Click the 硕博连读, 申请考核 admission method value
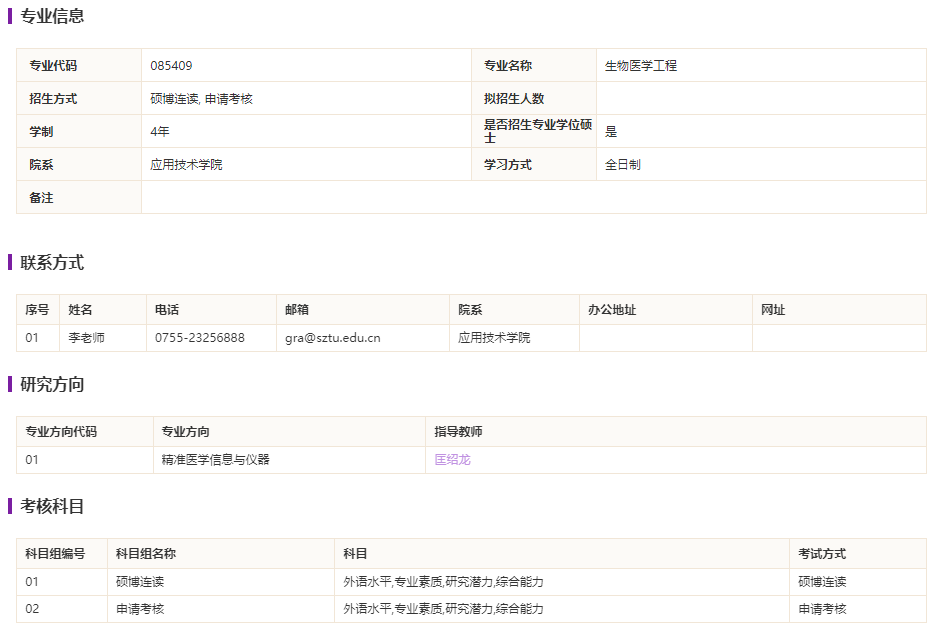 click(x=201, y=99)
